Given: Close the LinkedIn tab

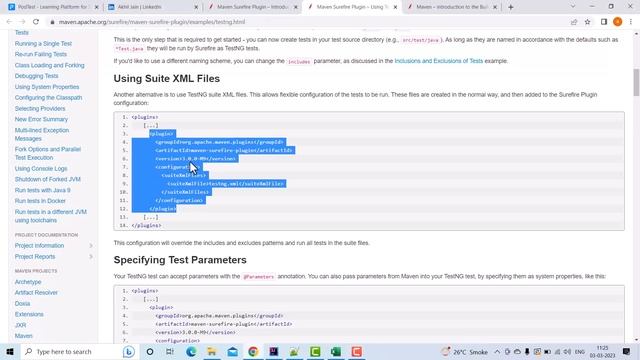Looking at the screenshot, I should (196, 7).
